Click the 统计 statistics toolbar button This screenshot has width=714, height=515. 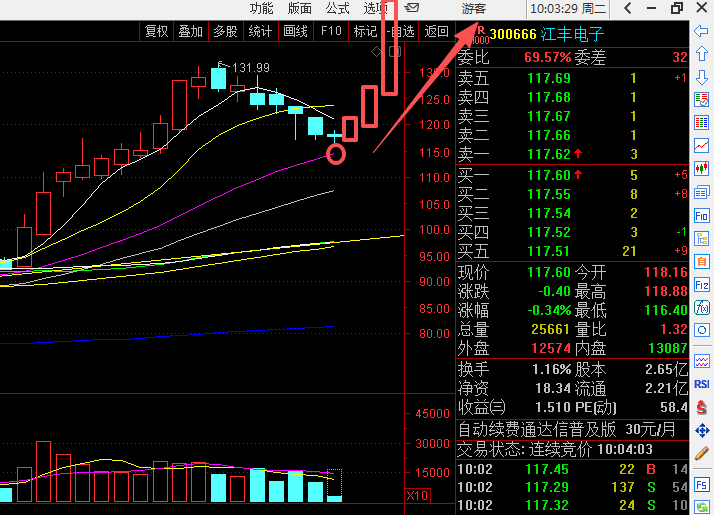tap(260, 31)
